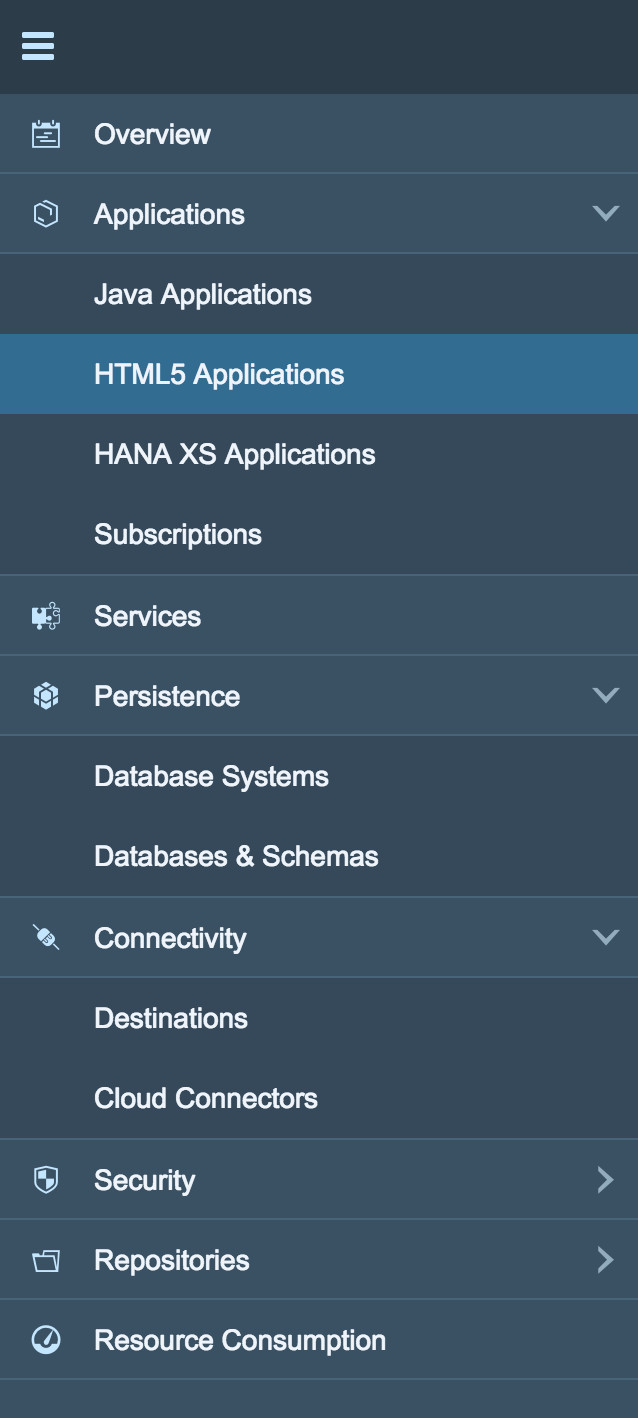
Task: Select the Resource Consumption gauge icon
Action: (x=45, y=1339)
